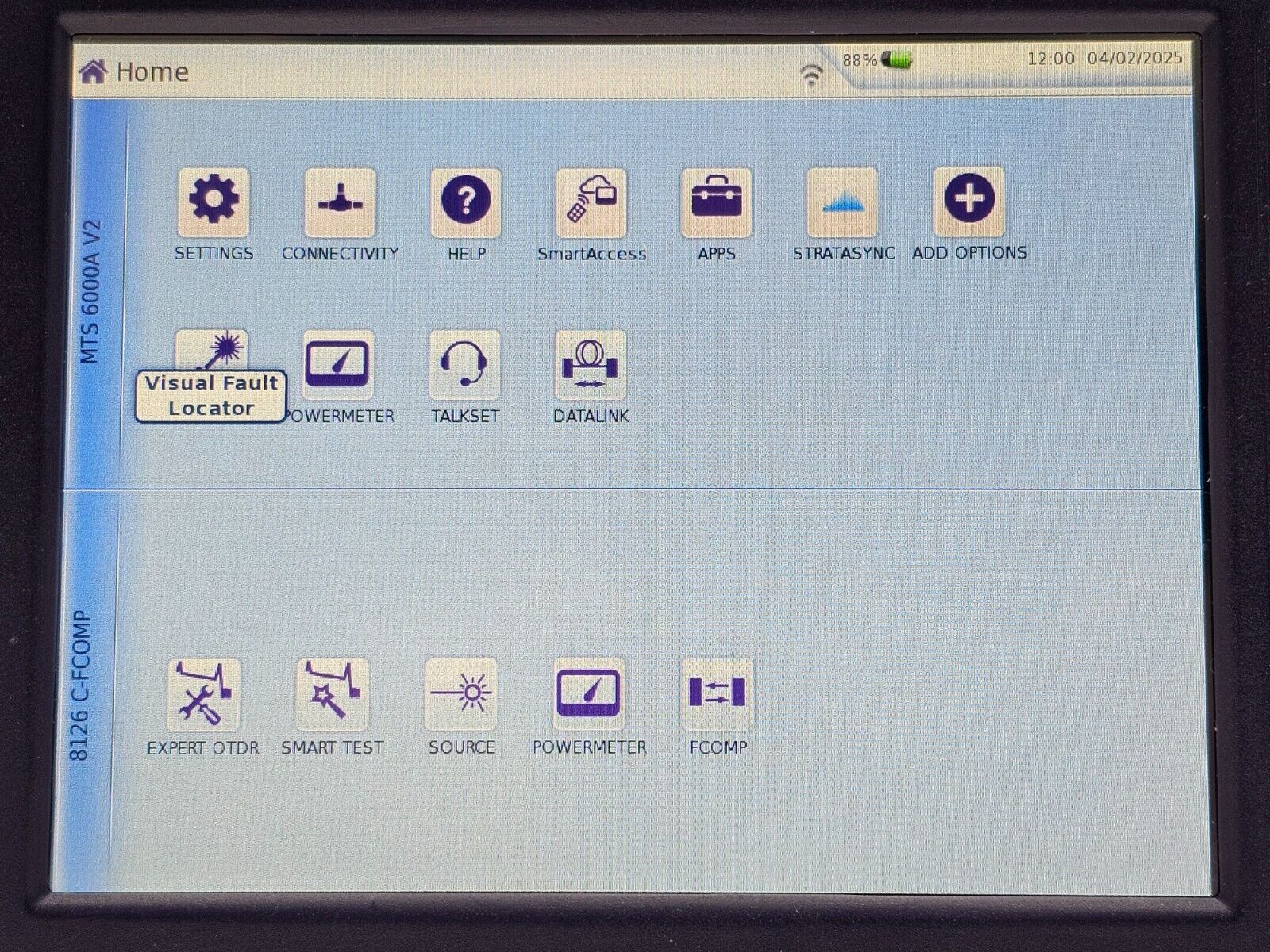Viewport: 1270px width, 952px height.
Task: Open the Apps toolbox icon
Action: (716, 202)
